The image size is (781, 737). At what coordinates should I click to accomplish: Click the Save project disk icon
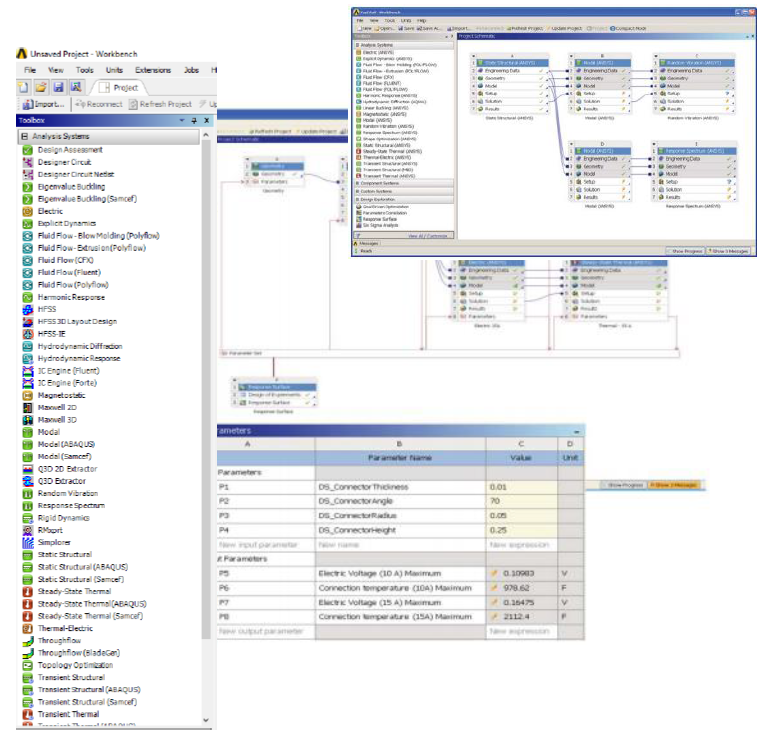pos(58,88)
